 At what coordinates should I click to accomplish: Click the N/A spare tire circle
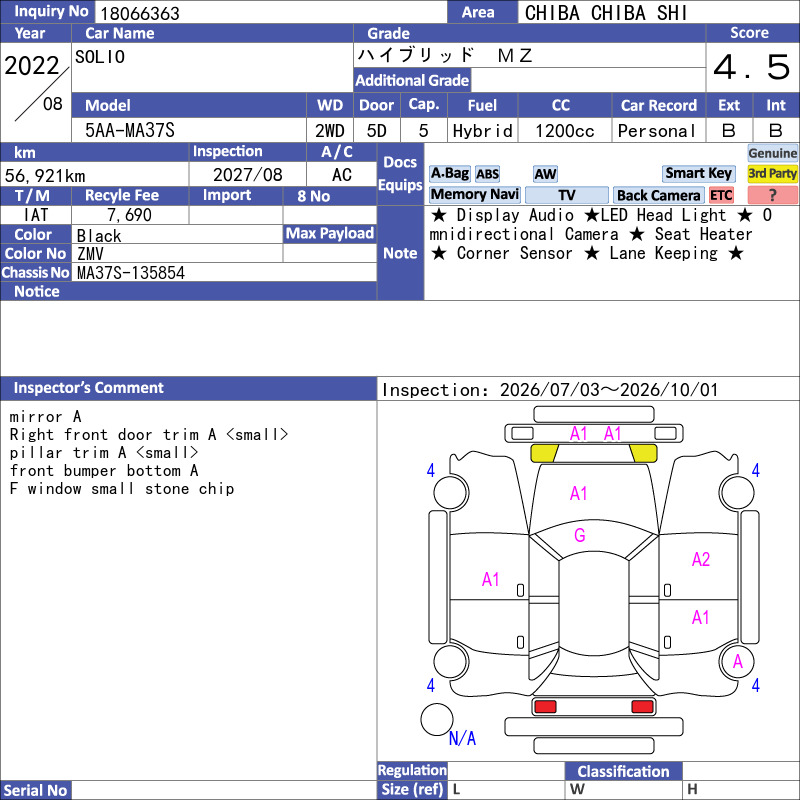[x=437, y=719]
